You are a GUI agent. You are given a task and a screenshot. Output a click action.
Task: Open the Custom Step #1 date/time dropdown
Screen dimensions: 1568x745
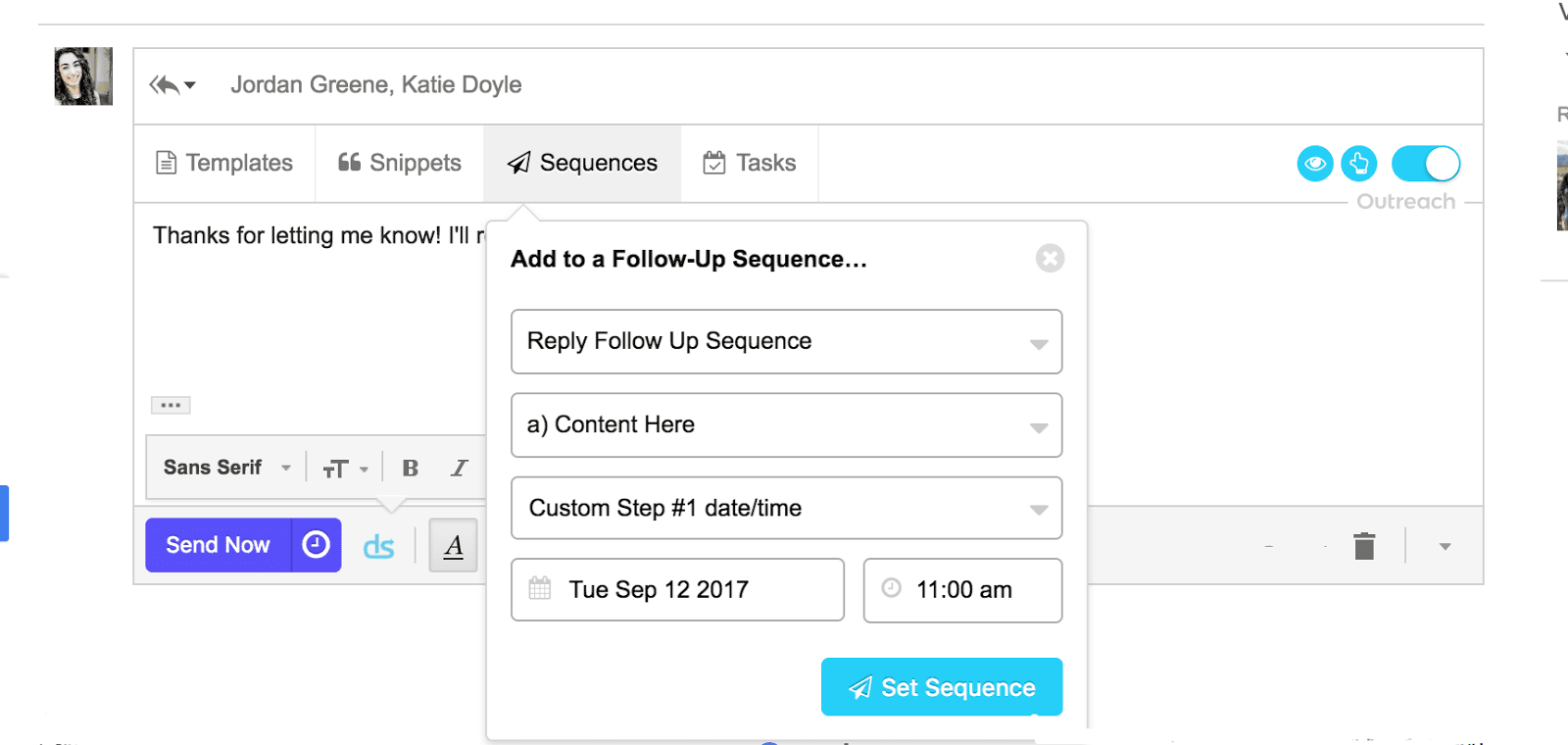coord(786,509)
